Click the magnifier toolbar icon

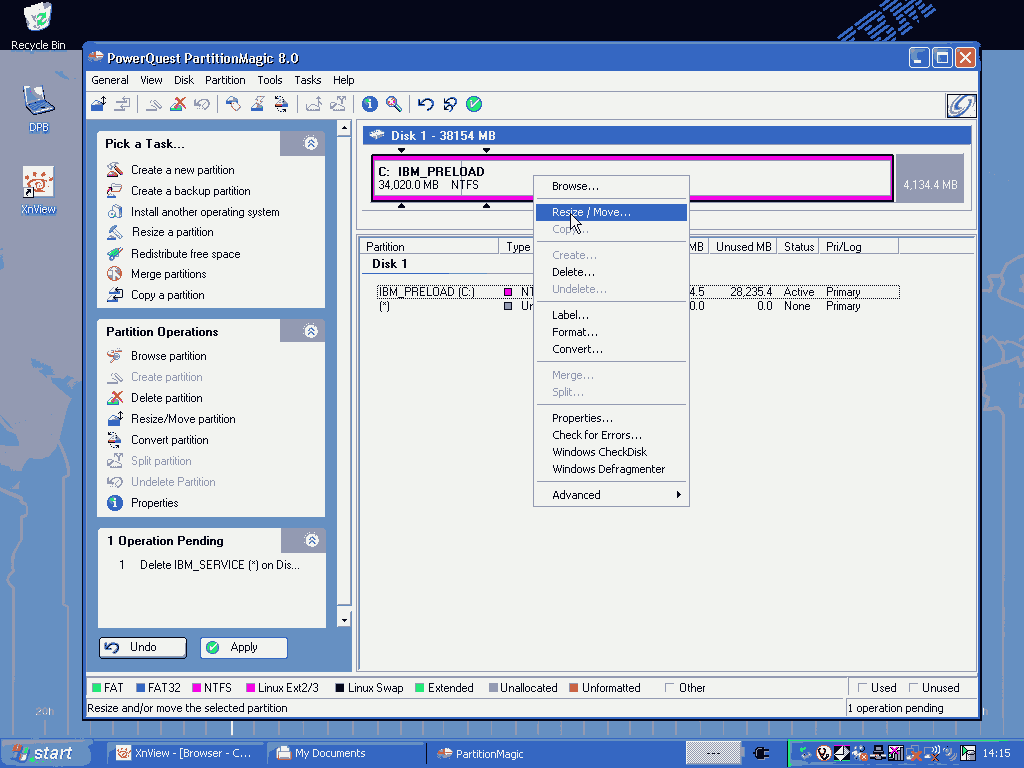(x=394, y=104)
